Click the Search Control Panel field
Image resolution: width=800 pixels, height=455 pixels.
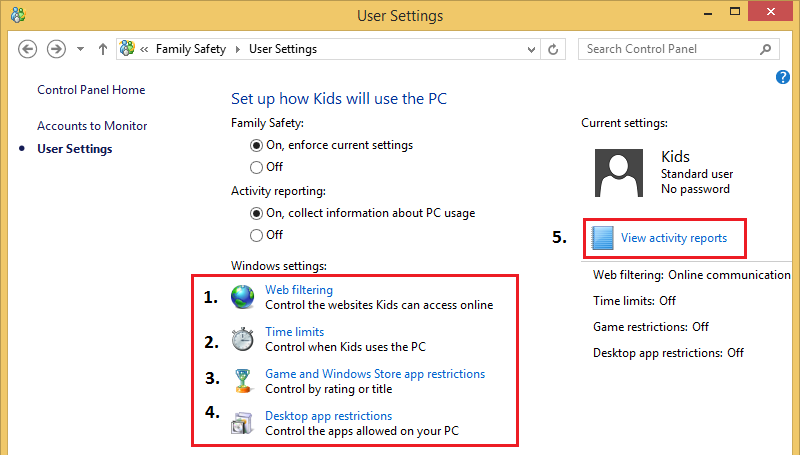(670, 49)
